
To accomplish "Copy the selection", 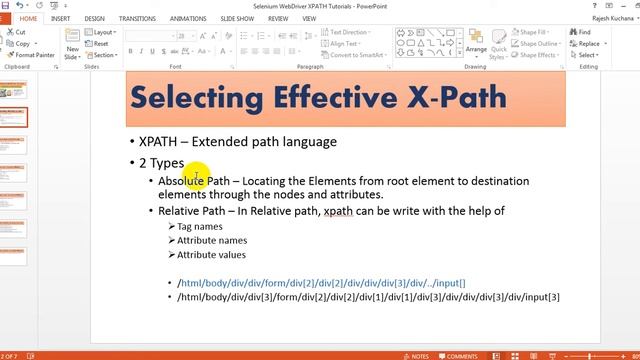I will (x=18, y=43).
